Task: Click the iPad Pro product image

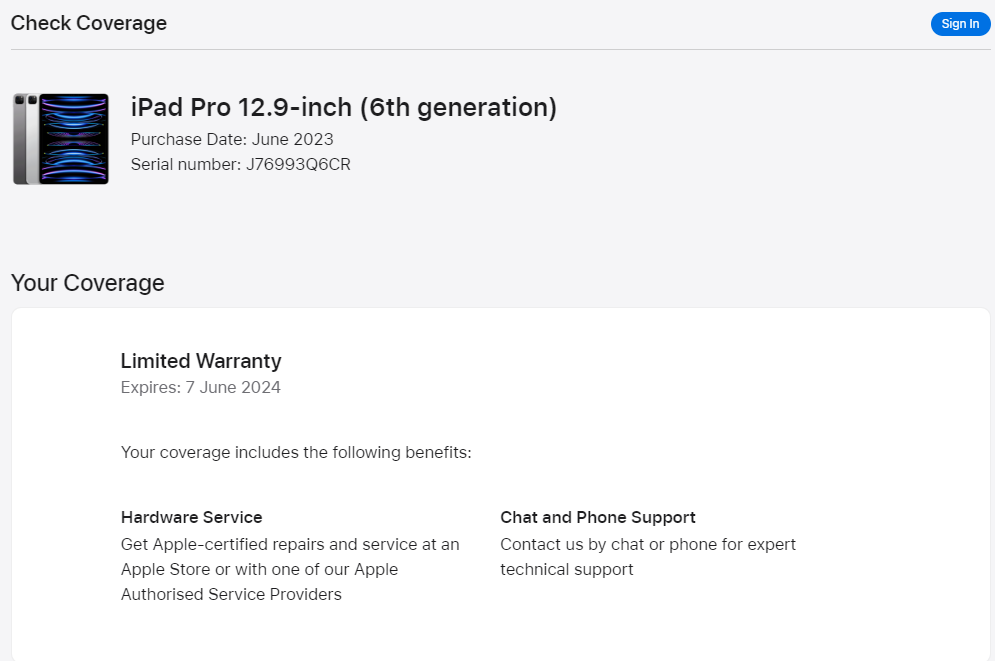Action: 61,139
